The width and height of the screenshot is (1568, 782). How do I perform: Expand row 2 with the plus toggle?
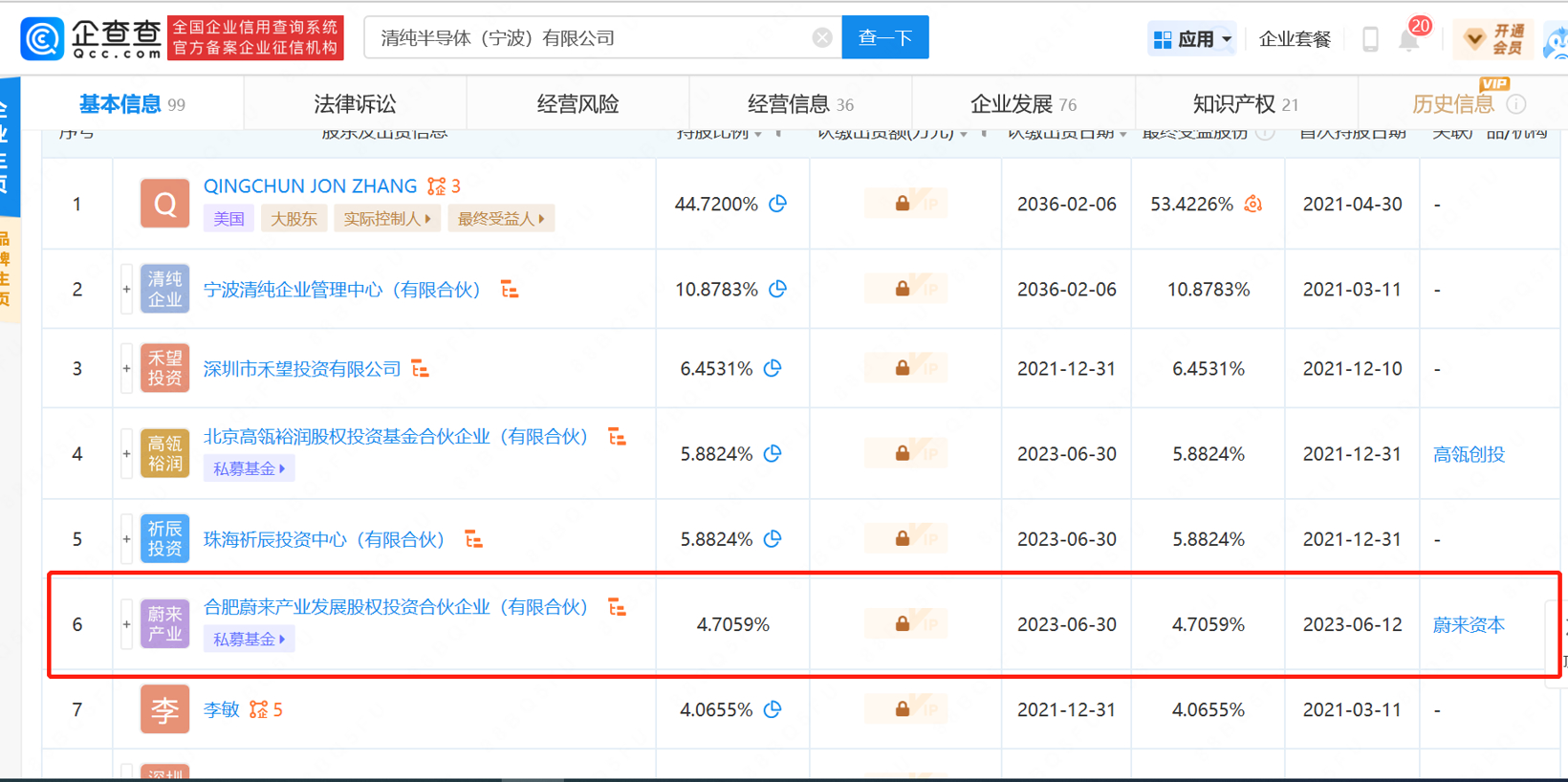[x=126, y=290]
